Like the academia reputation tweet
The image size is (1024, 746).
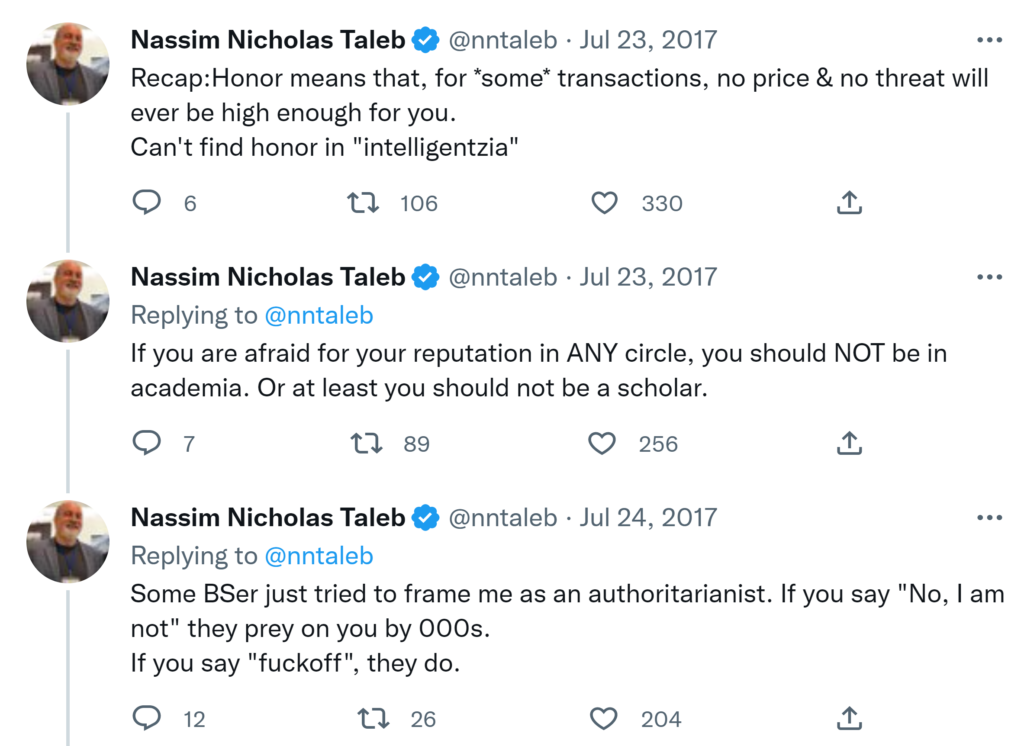point(602,443)
